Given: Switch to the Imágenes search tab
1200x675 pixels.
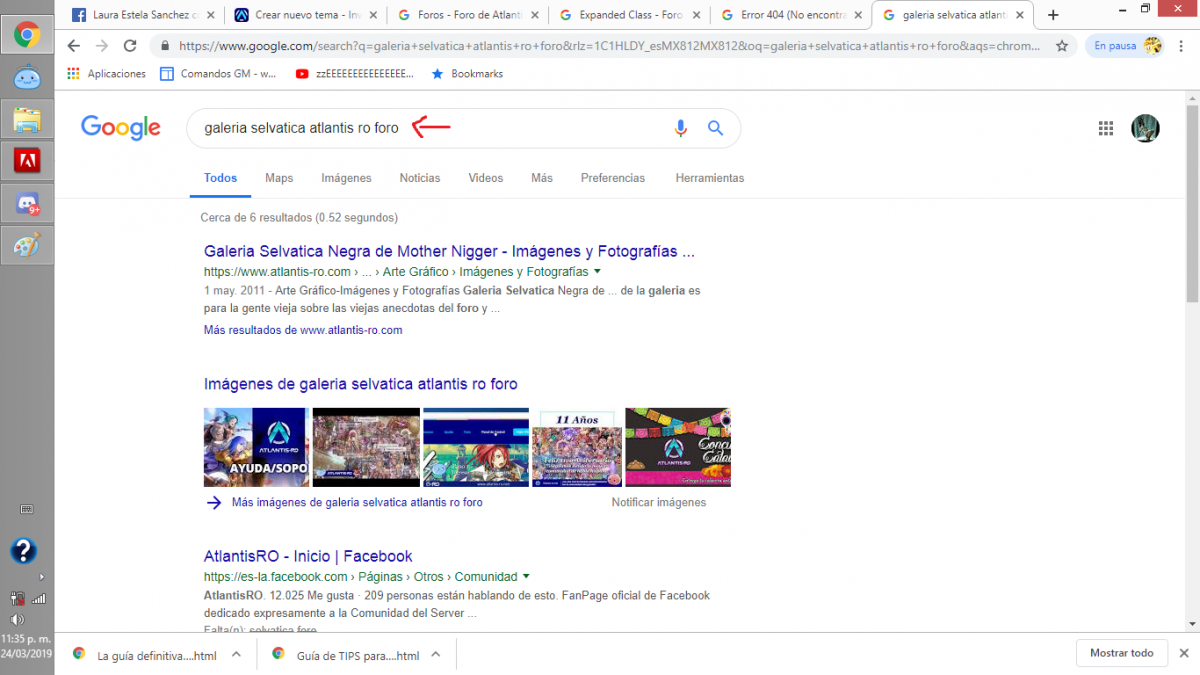Looking at the screenshot, I should pos(346,178).
